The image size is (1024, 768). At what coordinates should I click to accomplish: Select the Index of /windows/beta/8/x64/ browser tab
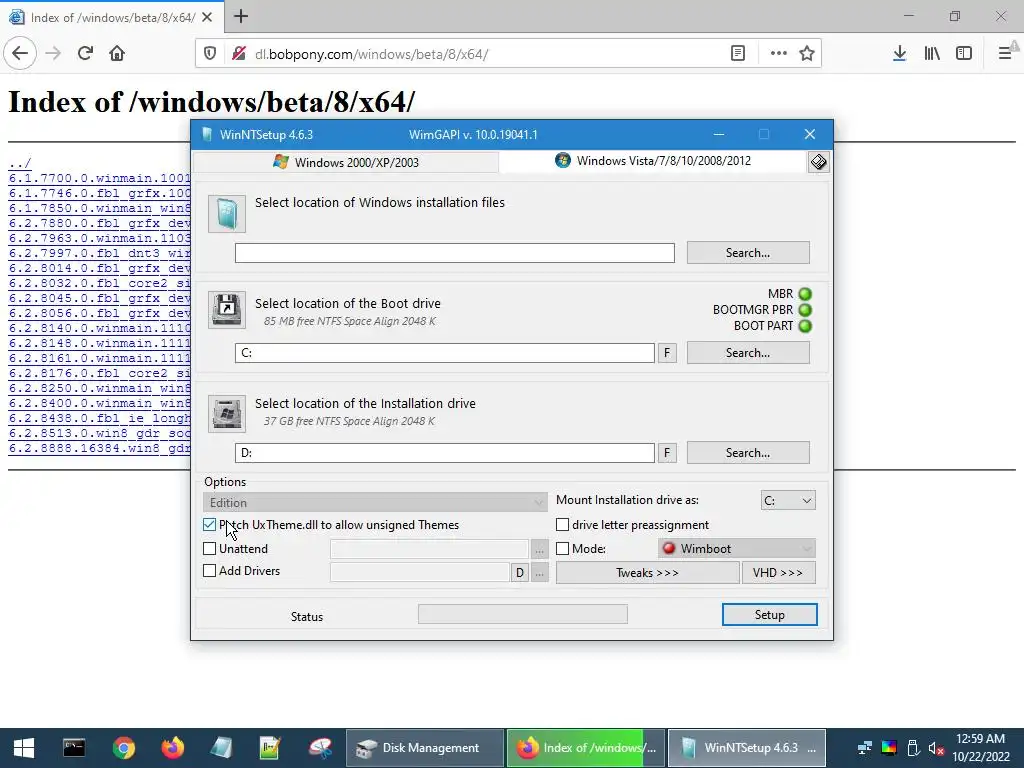112,18
